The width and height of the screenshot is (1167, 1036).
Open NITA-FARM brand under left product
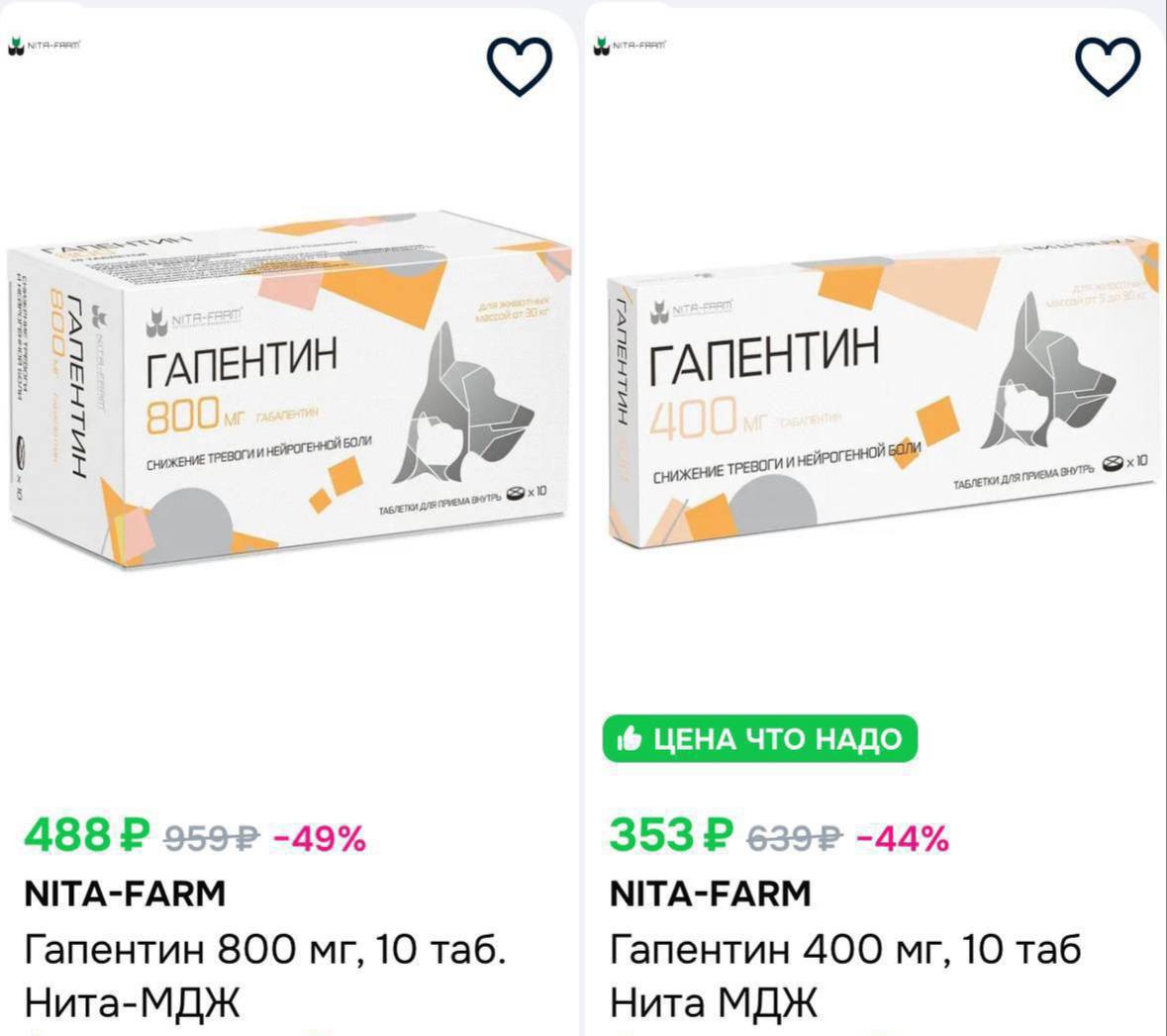click(x=125, y=894)
